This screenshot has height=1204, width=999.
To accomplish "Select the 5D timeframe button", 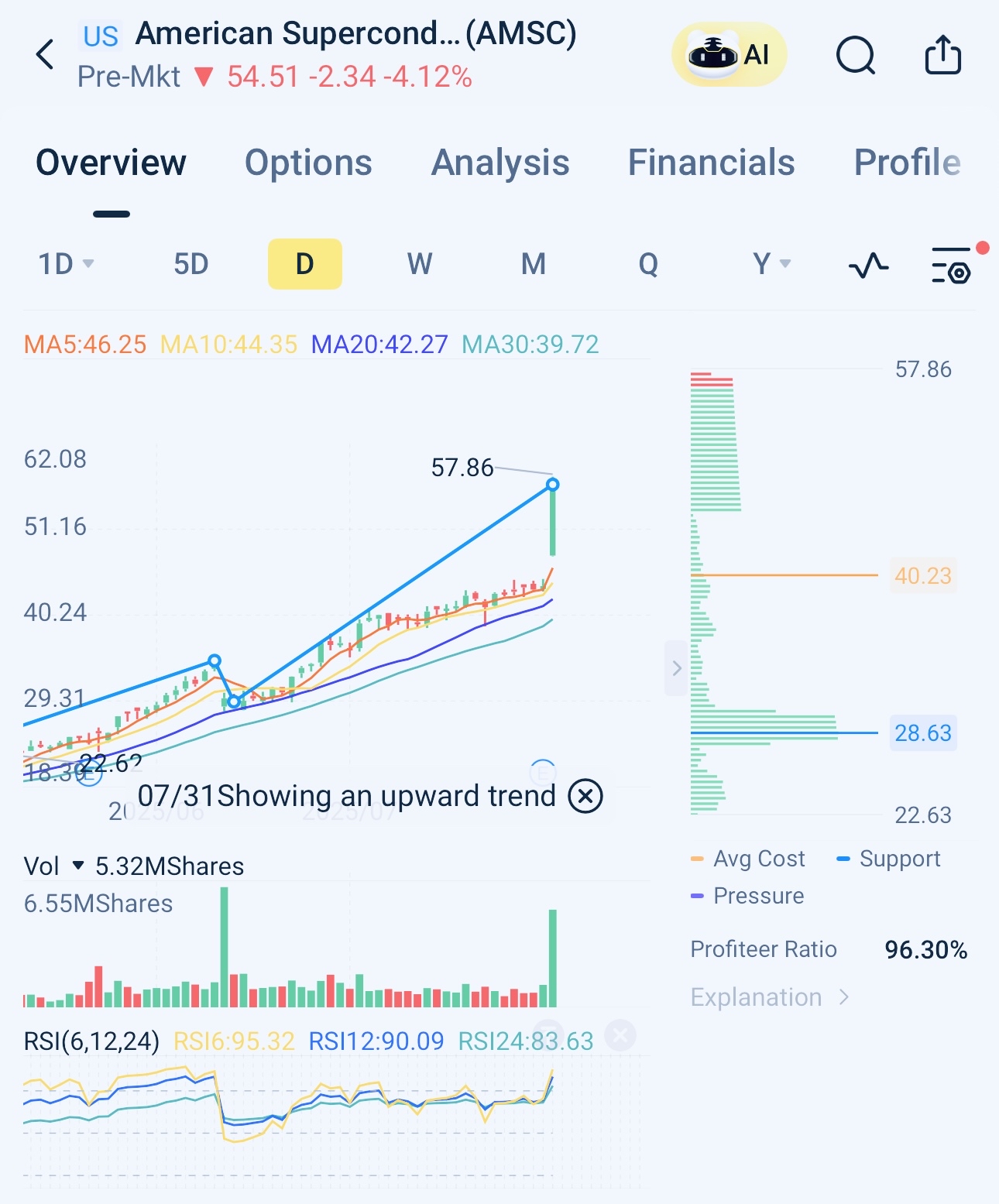I will pyautogui.click(x=191, y=264).
